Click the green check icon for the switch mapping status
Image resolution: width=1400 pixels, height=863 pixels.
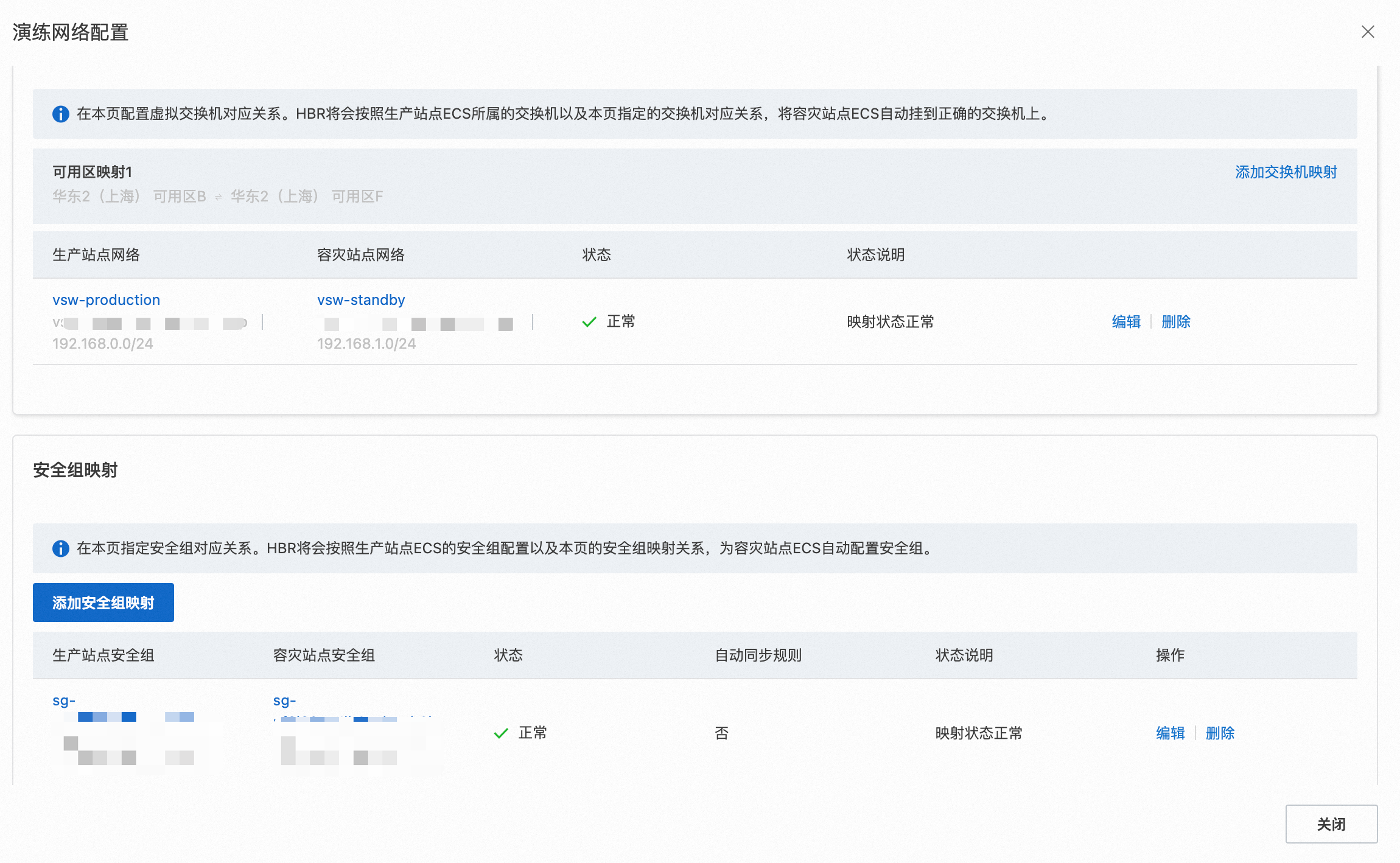tap(589, 322)
